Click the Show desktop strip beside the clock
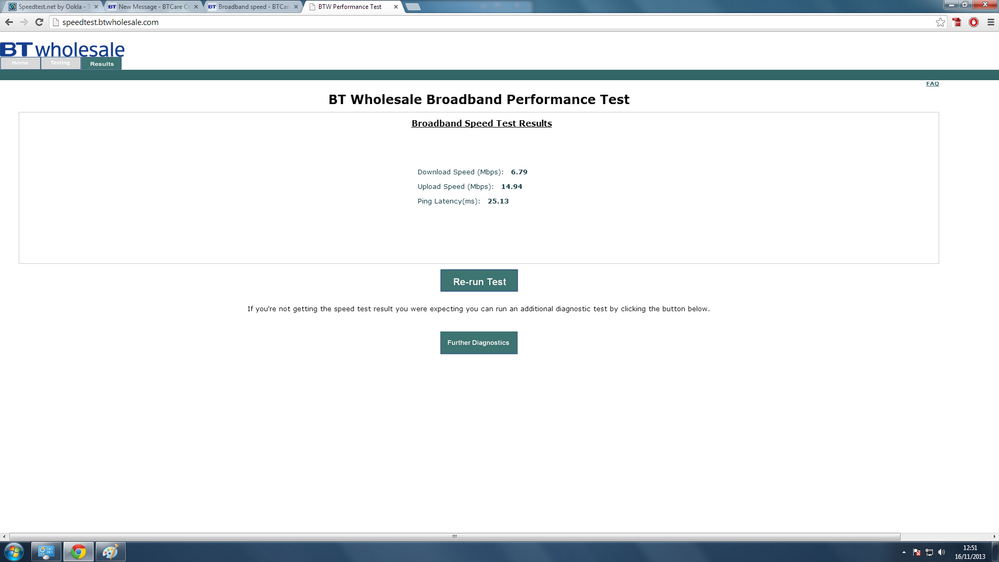999x562 pixels. [995, 552]
